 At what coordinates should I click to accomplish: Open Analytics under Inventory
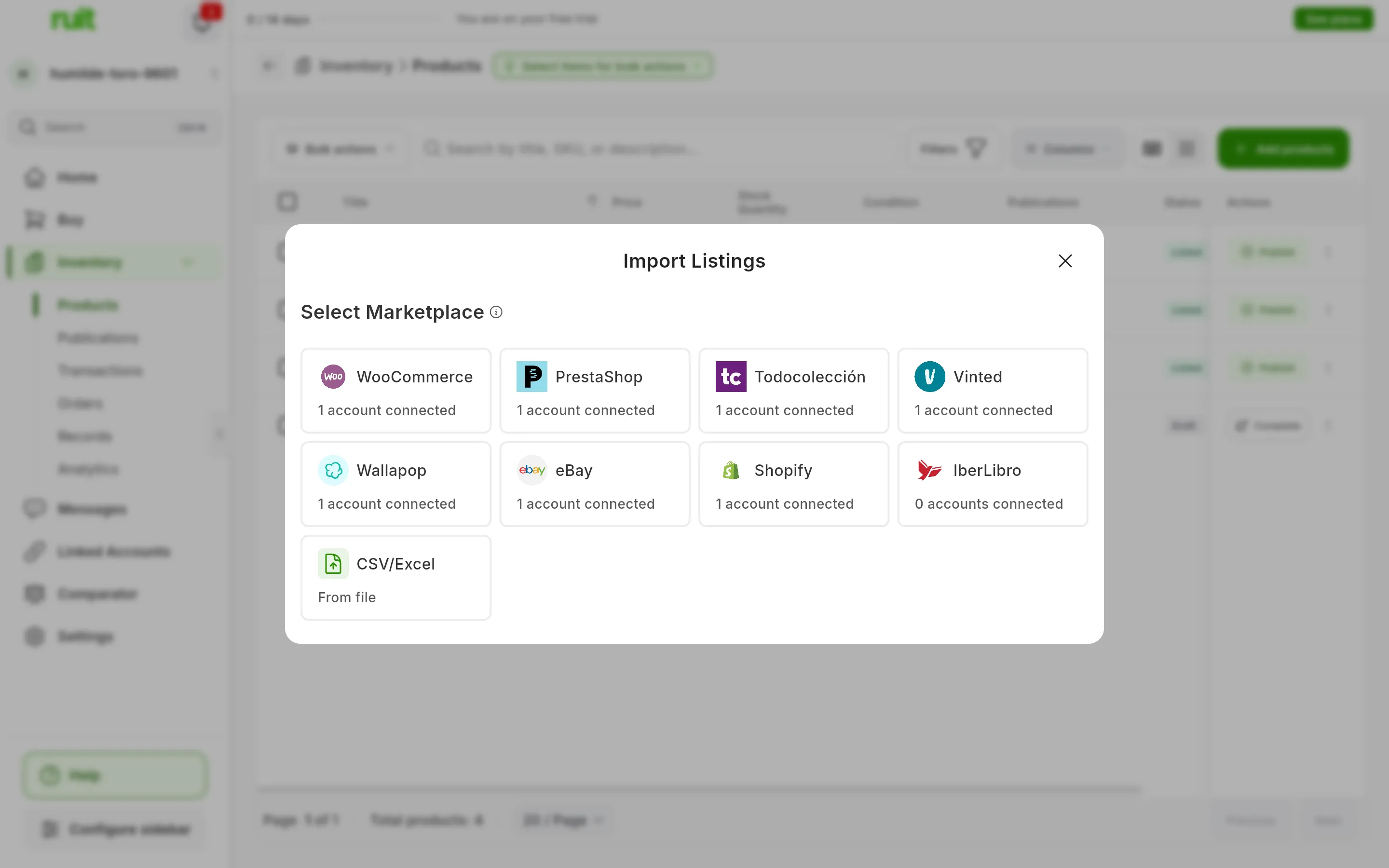pyautogui.click(x=88, y=469)
